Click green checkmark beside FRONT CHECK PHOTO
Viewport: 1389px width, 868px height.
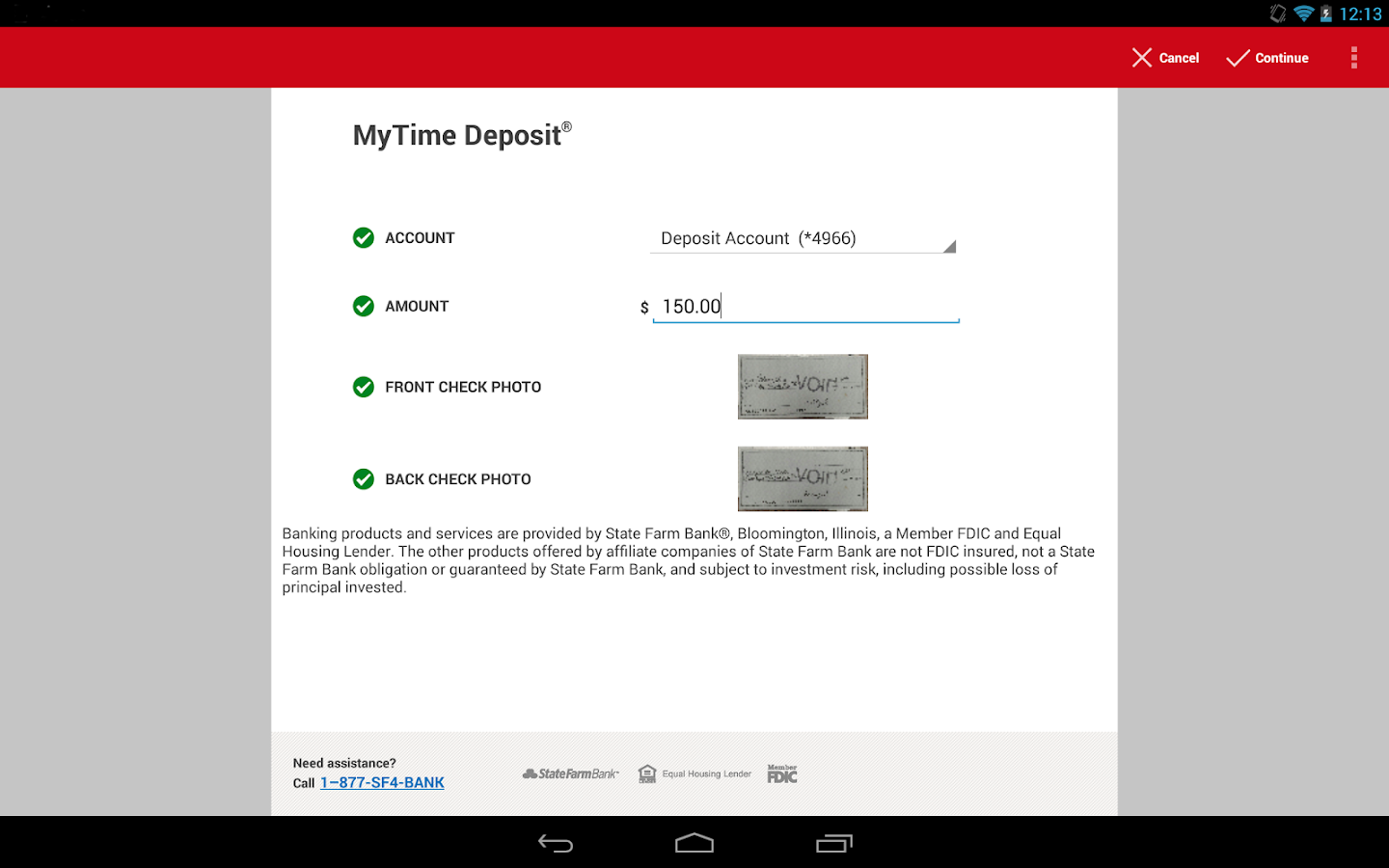(x=364, y=387)
